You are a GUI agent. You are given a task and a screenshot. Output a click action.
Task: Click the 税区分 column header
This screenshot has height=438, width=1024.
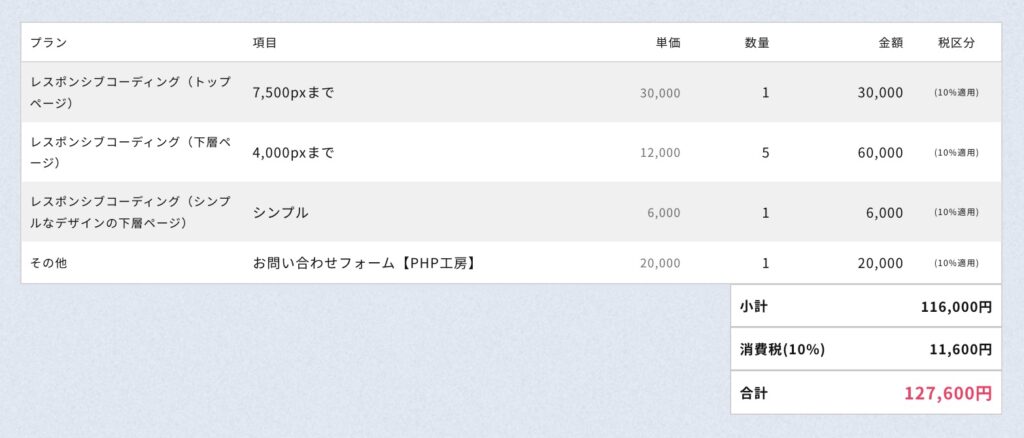click(x=956, y=43)
